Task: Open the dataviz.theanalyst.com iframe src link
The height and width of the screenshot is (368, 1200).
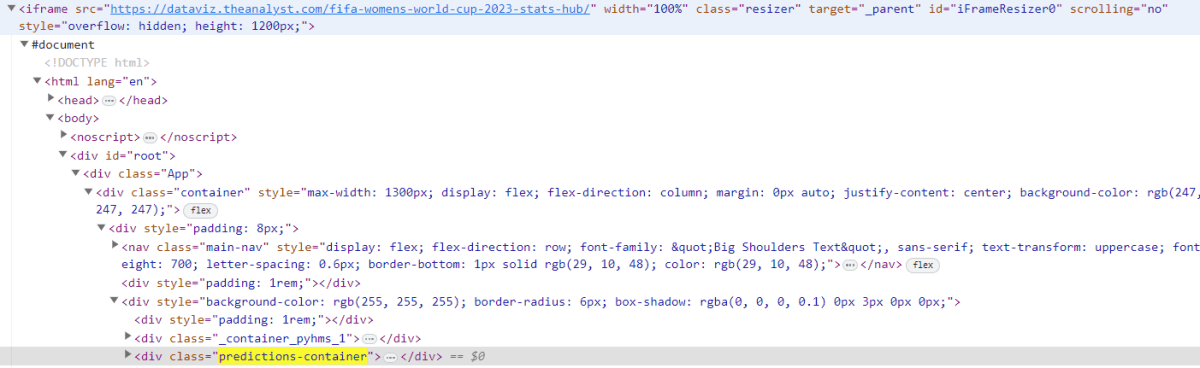Action: pos(350,8)
